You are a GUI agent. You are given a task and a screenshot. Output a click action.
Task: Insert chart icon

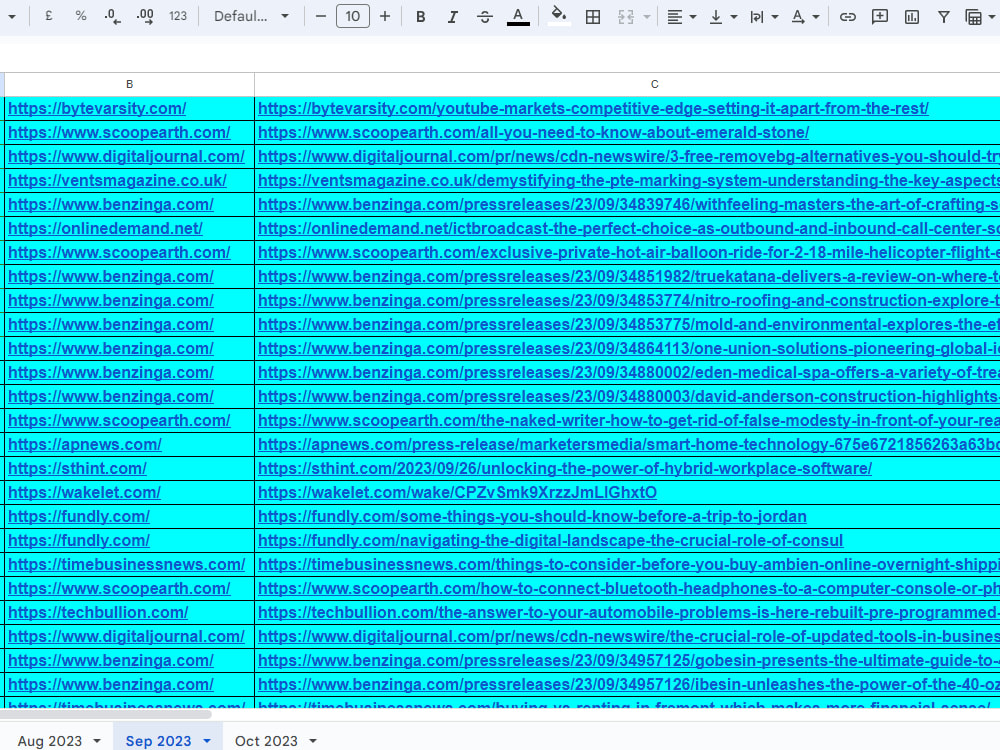click(x=912, y=17)
